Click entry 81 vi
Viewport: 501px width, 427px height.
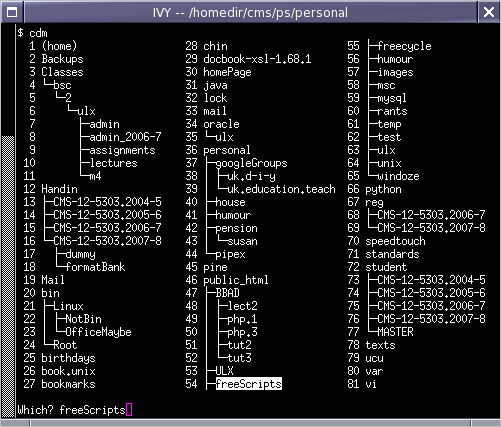pyautogui.click(x=371, y=384)
